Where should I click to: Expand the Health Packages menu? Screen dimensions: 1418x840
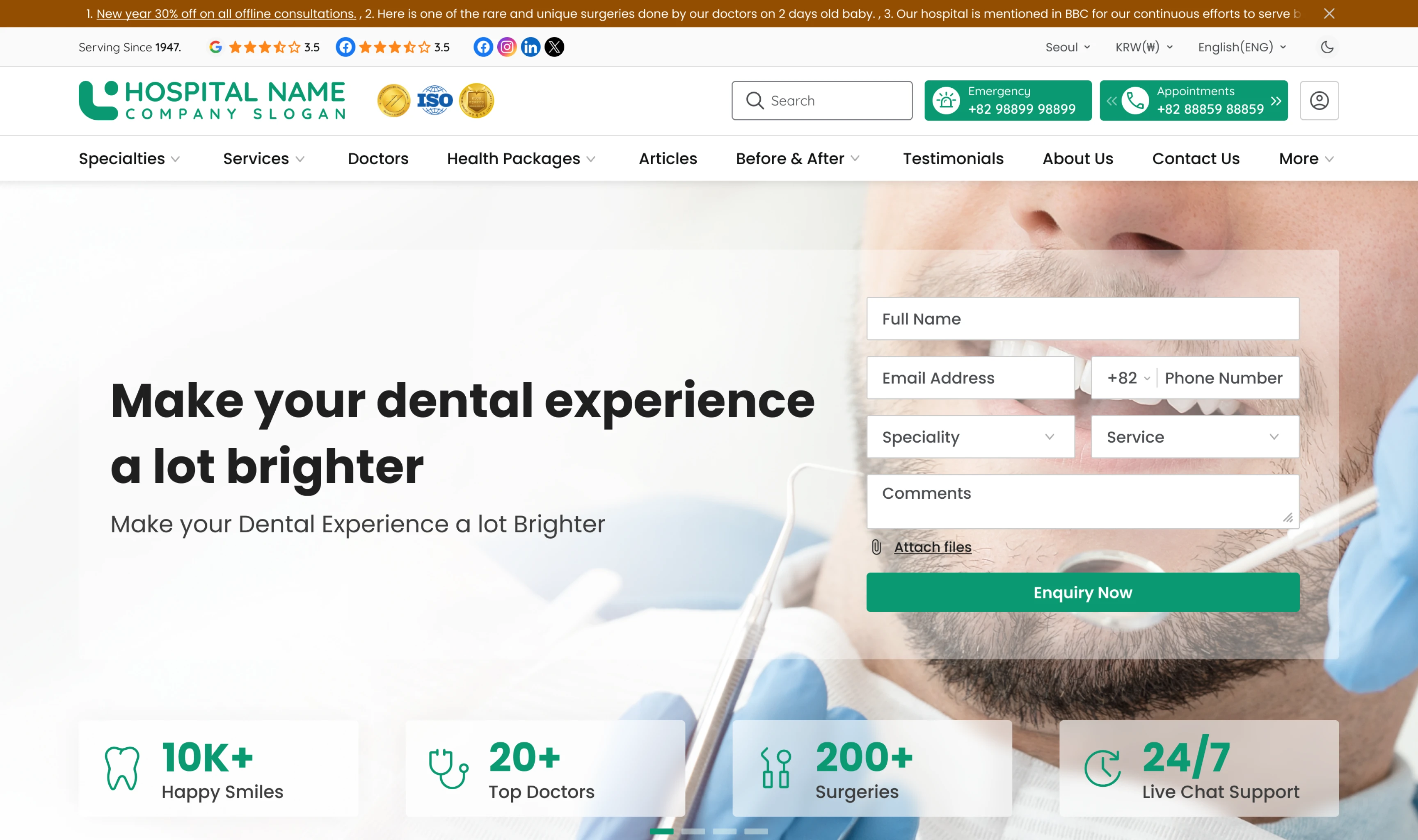tap(521, 158)
